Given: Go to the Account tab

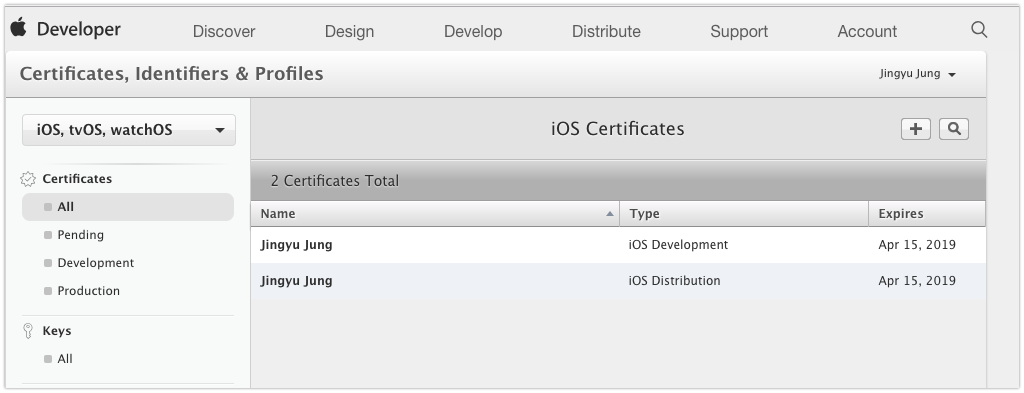Looking at the screenshot, I should (867, 31).
